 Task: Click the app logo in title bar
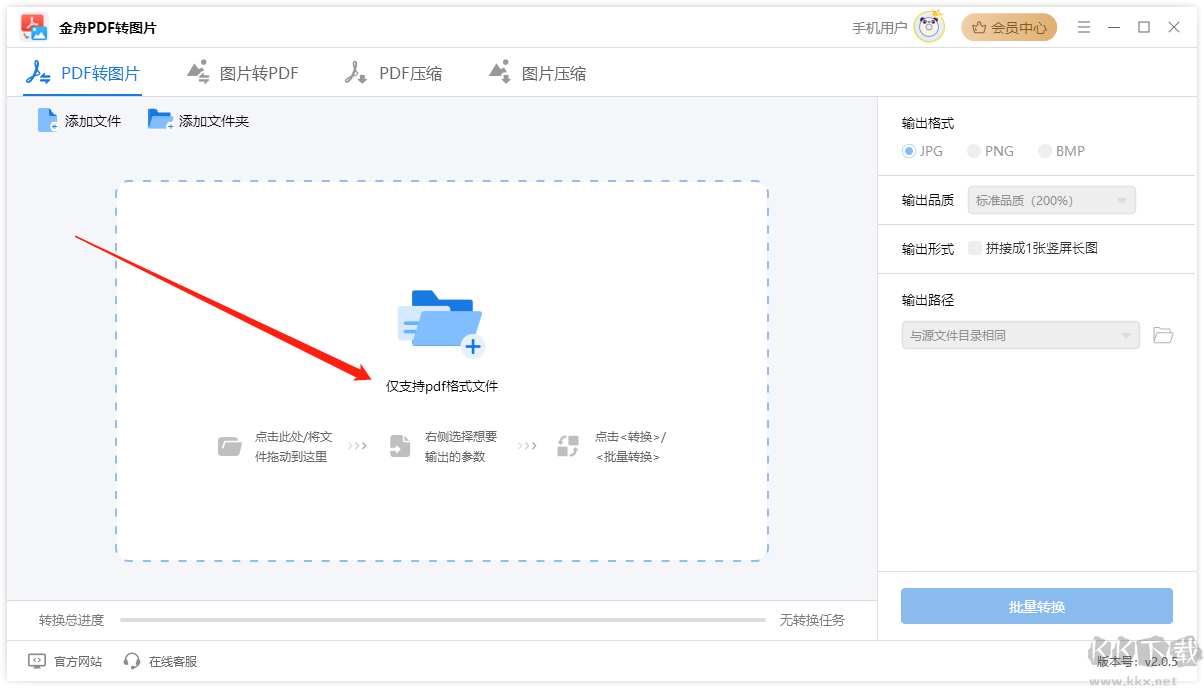(34, 26)
